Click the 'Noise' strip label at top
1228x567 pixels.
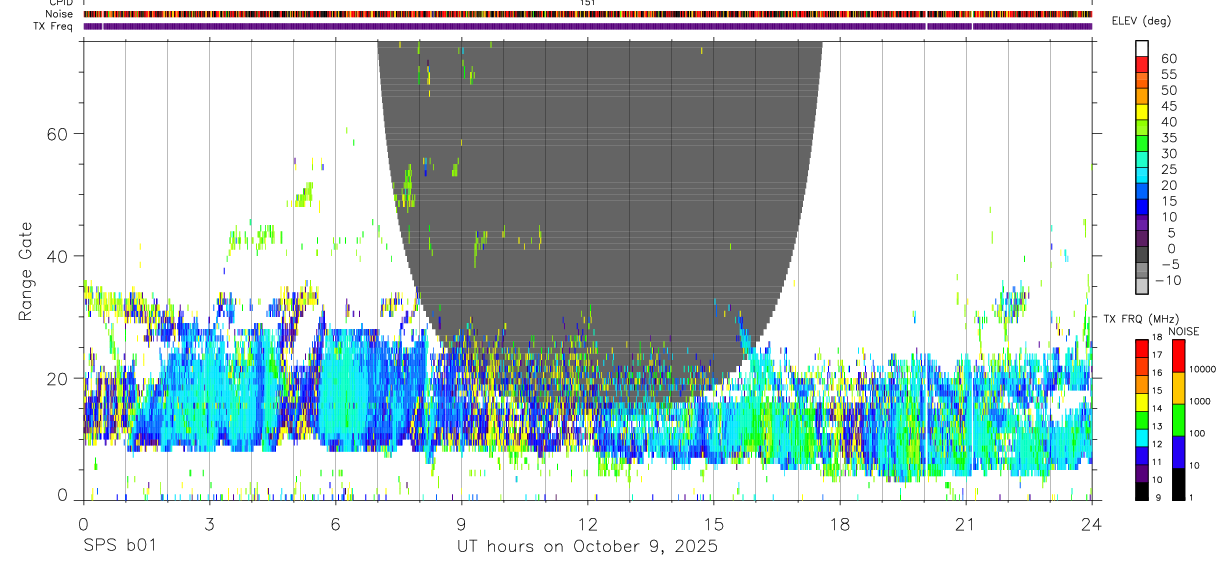61,14
